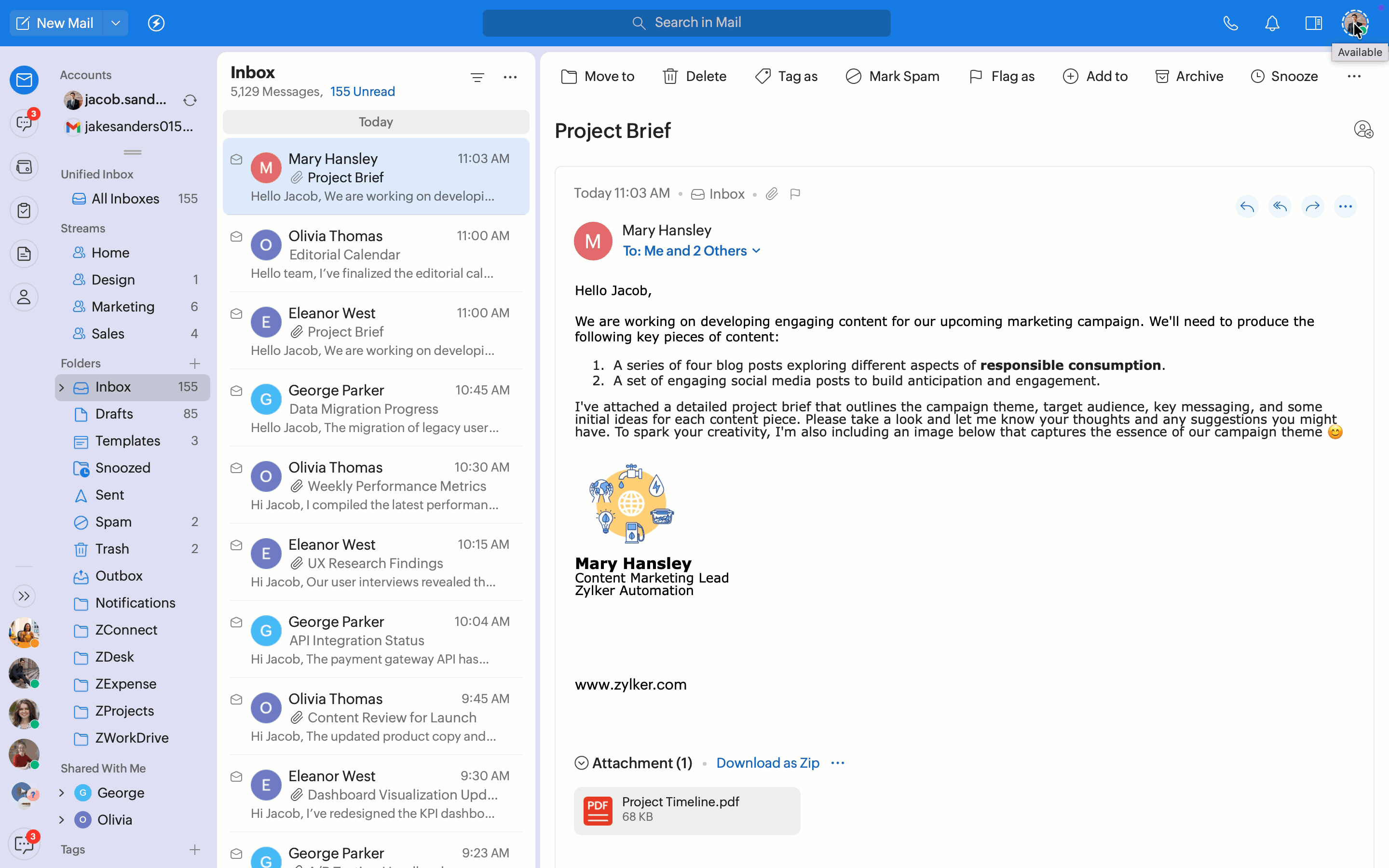
Task: Toggle flag on open Project Brief email
Action: pyautogui.click(x=795, y=194)
